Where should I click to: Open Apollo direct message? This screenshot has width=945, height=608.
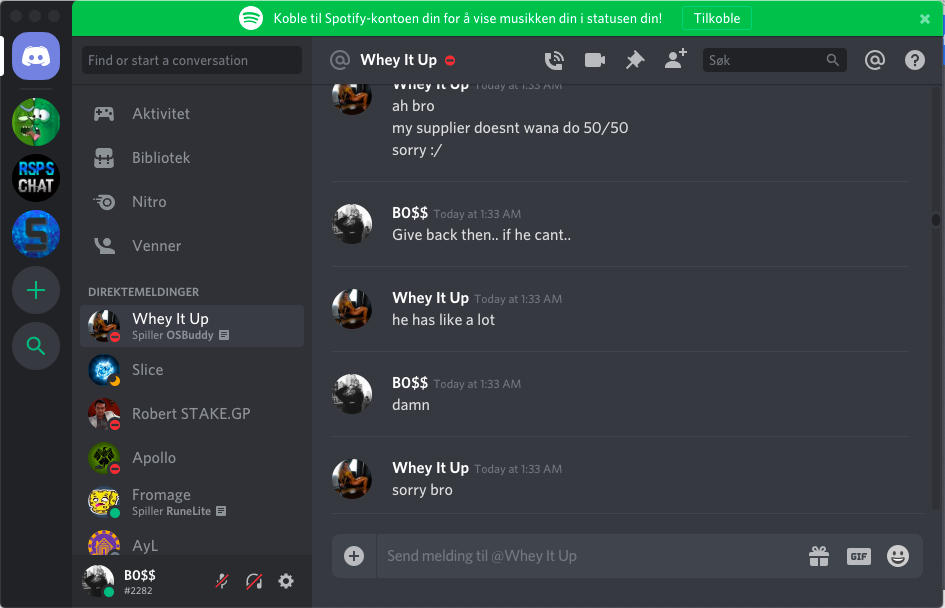(x=192, y=458)
